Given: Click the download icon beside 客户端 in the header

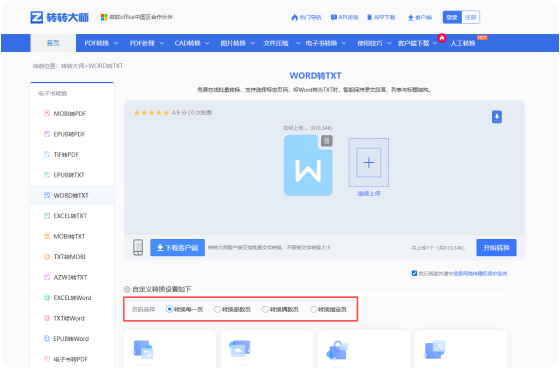Looking at the screenshot, I should 410,17.
